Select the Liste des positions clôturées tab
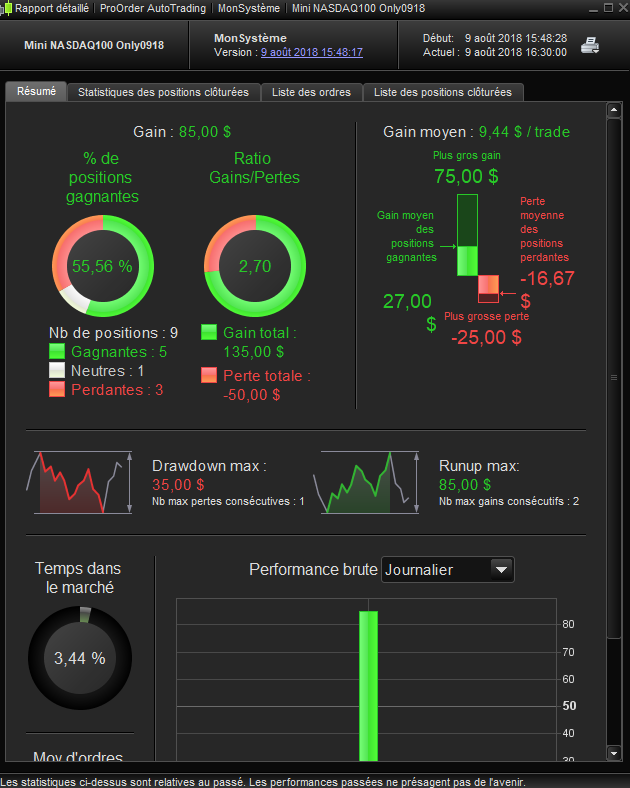 pos(443,92)
